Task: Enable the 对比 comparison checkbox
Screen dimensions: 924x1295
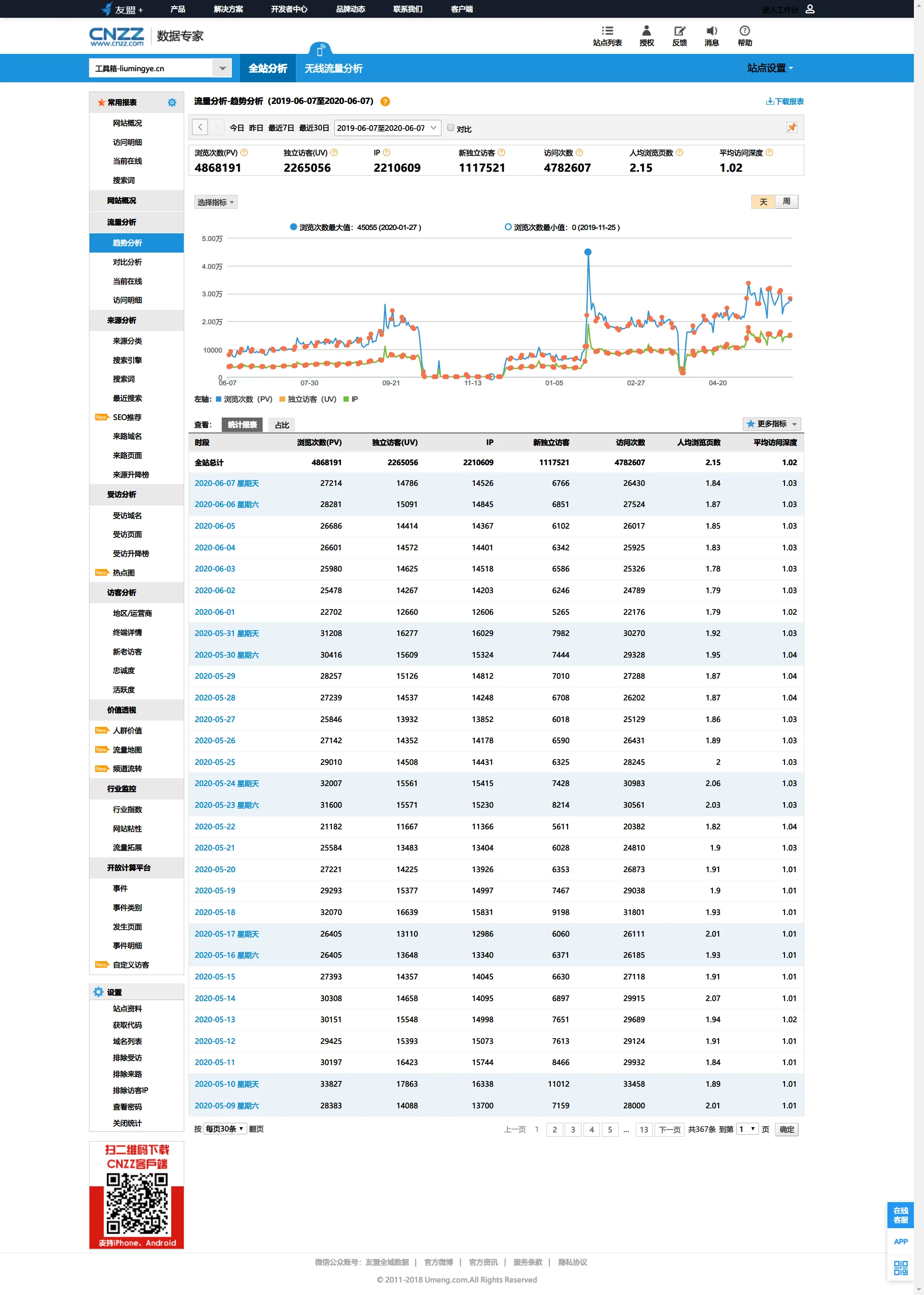Action: pos(451,128)
